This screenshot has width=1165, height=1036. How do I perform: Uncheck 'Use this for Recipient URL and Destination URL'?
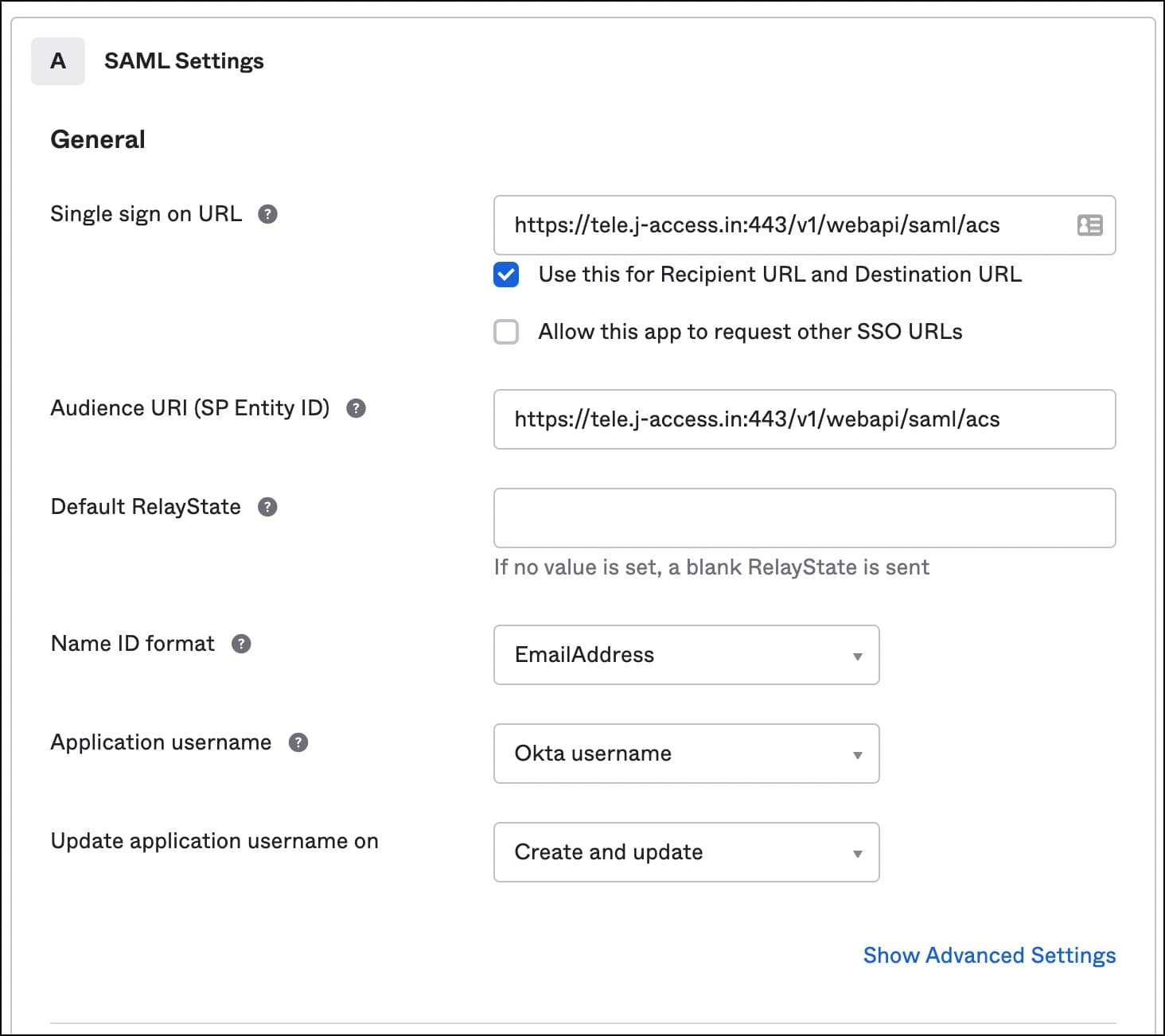click(x=506, y=275)
